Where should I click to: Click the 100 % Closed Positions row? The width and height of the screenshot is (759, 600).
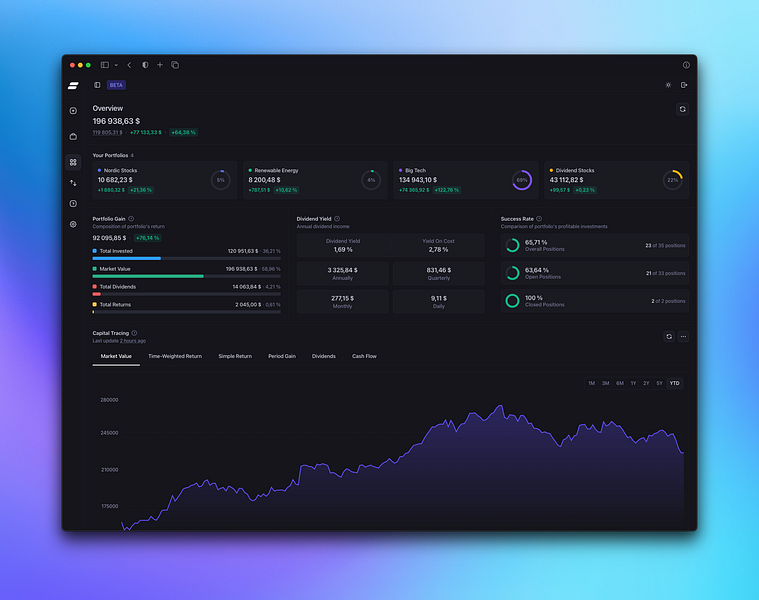(x=594, y=301)
